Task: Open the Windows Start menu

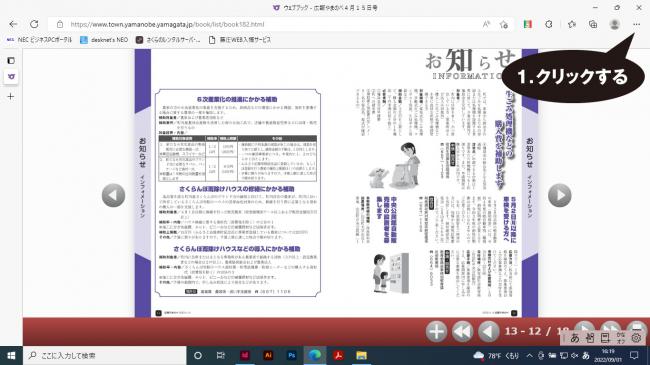Action: pos(11,355)
